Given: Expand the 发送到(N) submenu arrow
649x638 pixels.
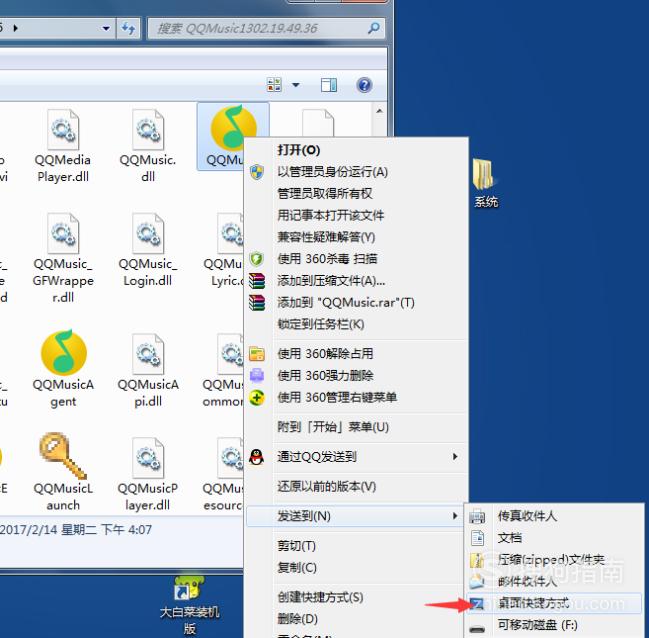Looking at the screenshot, I should [455, 516].
